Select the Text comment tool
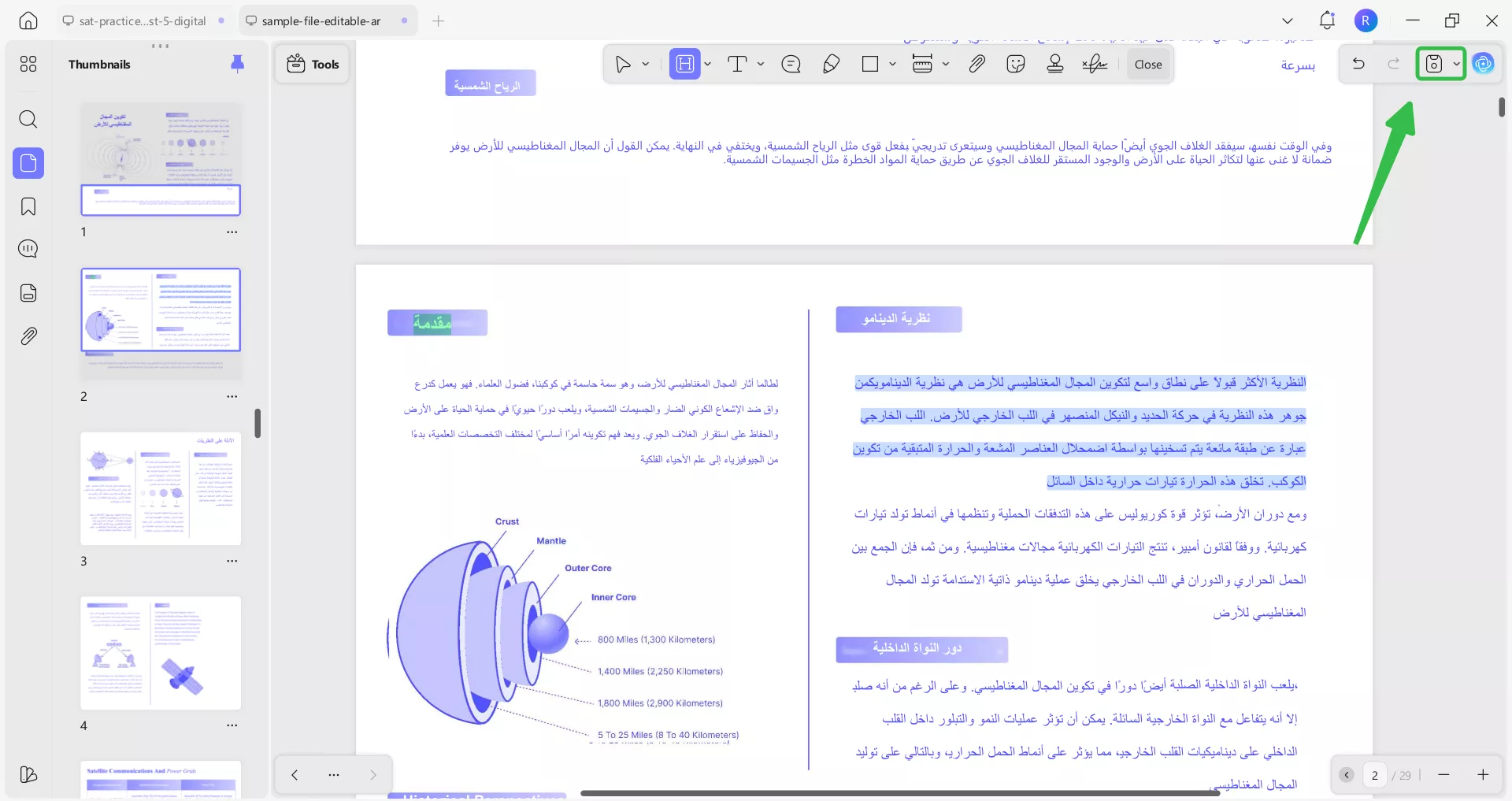Image resolution: width=1512 pixels, height=801 pixels. [739, 64]
